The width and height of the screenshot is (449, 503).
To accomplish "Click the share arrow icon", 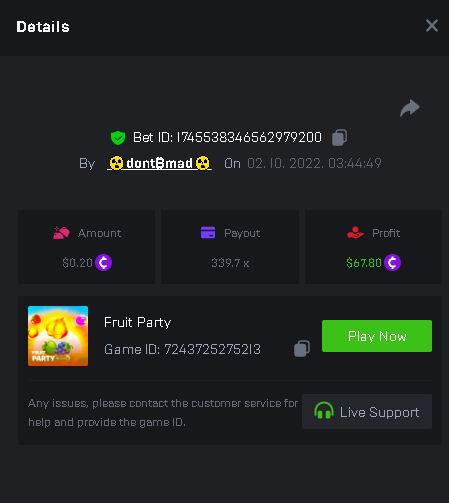I will click(x=410, y=108).
